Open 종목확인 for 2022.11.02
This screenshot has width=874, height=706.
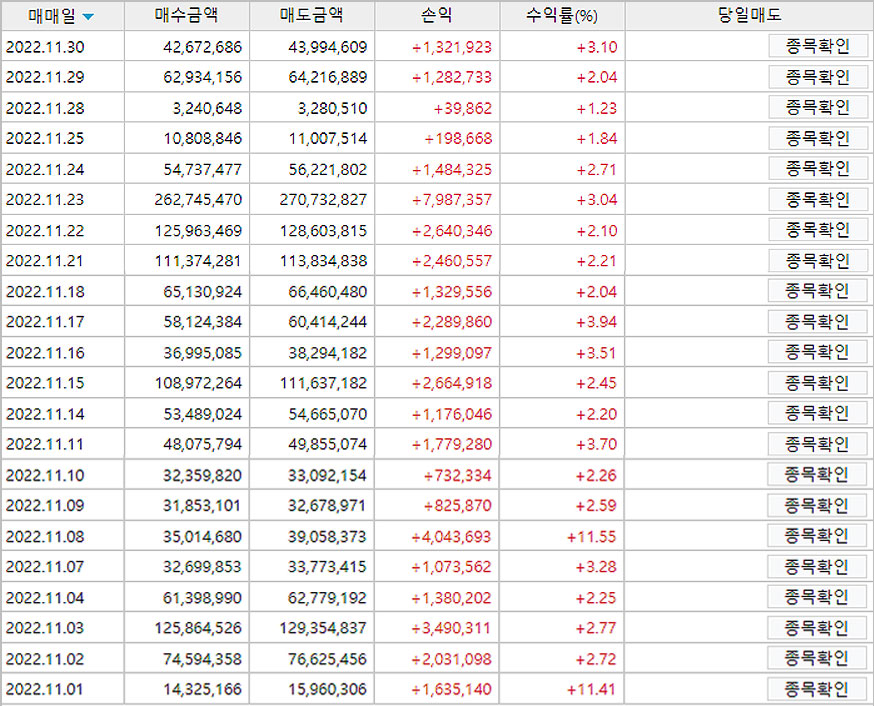[x=817, y=659]
